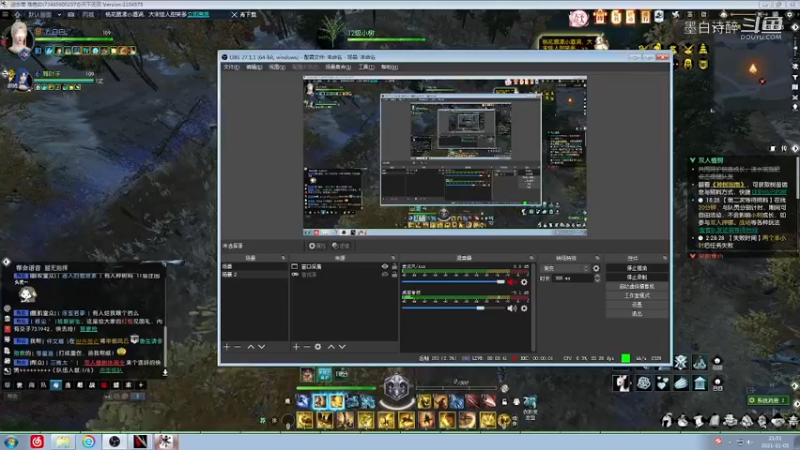The image size is (800, 450).
Task: Jump chat to latest with down arrow
Action: pyautogui.click(x=165, y=373)
